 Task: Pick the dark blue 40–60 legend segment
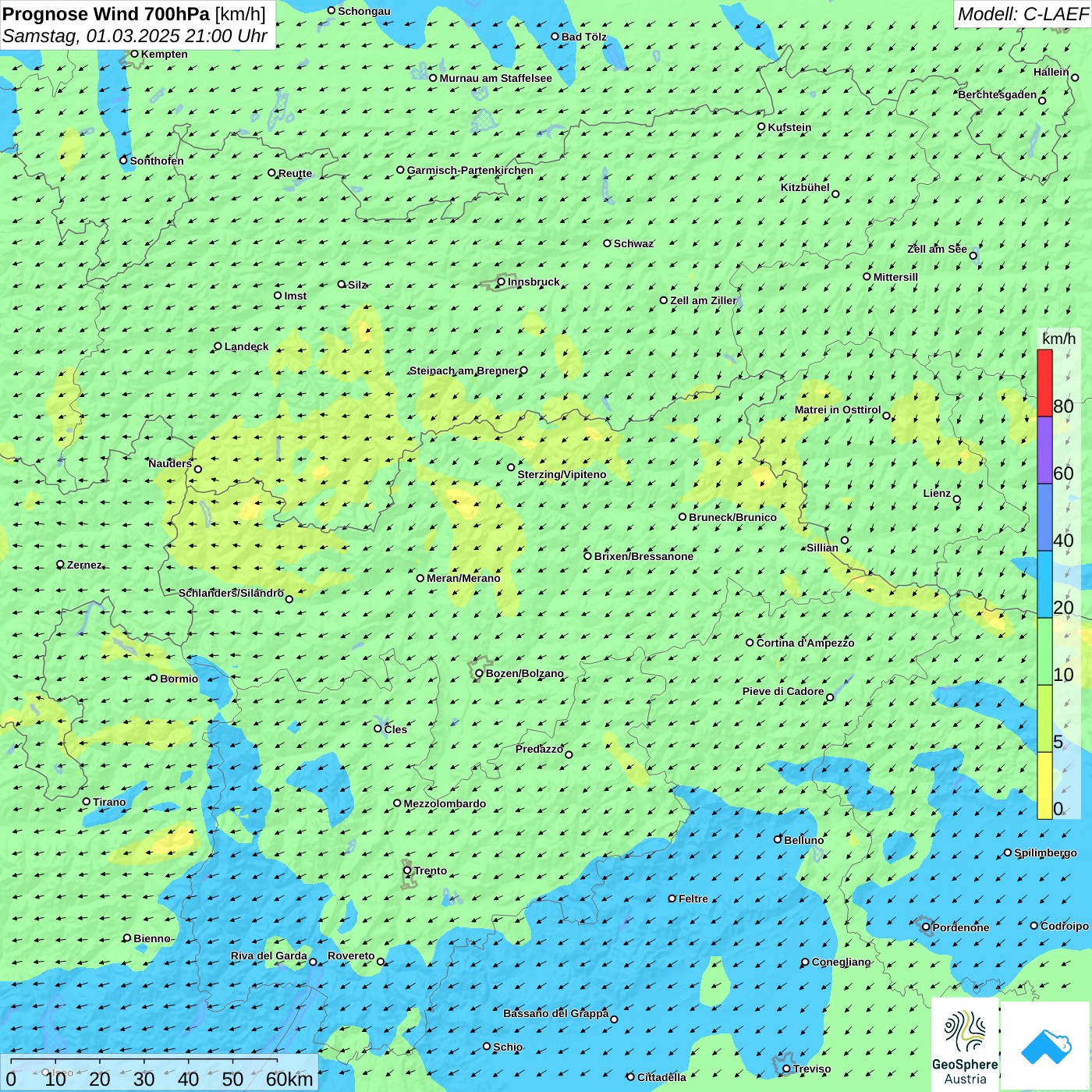(x=1044, y=518)
